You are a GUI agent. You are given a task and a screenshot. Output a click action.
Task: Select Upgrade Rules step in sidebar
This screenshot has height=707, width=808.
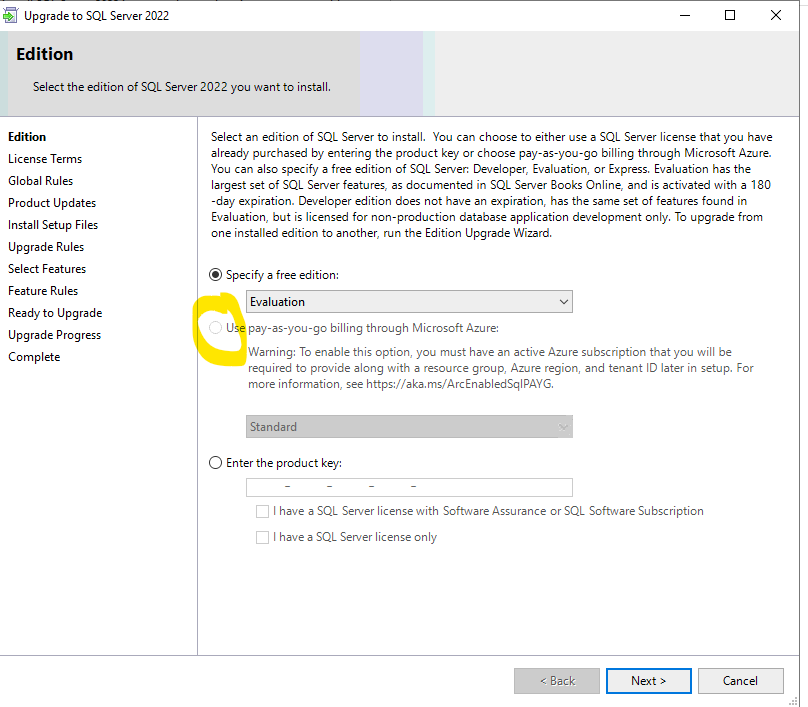coord(46,247)
